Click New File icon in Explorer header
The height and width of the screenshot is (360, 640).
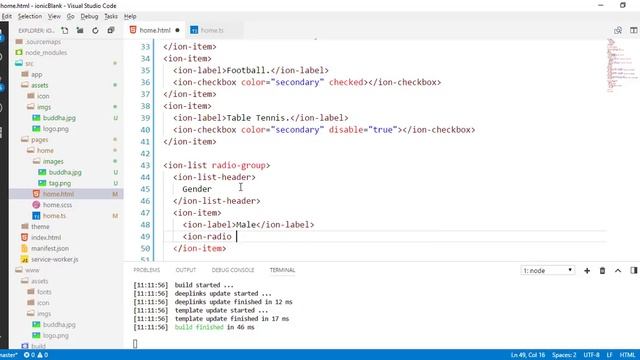(x=64, y=30)
